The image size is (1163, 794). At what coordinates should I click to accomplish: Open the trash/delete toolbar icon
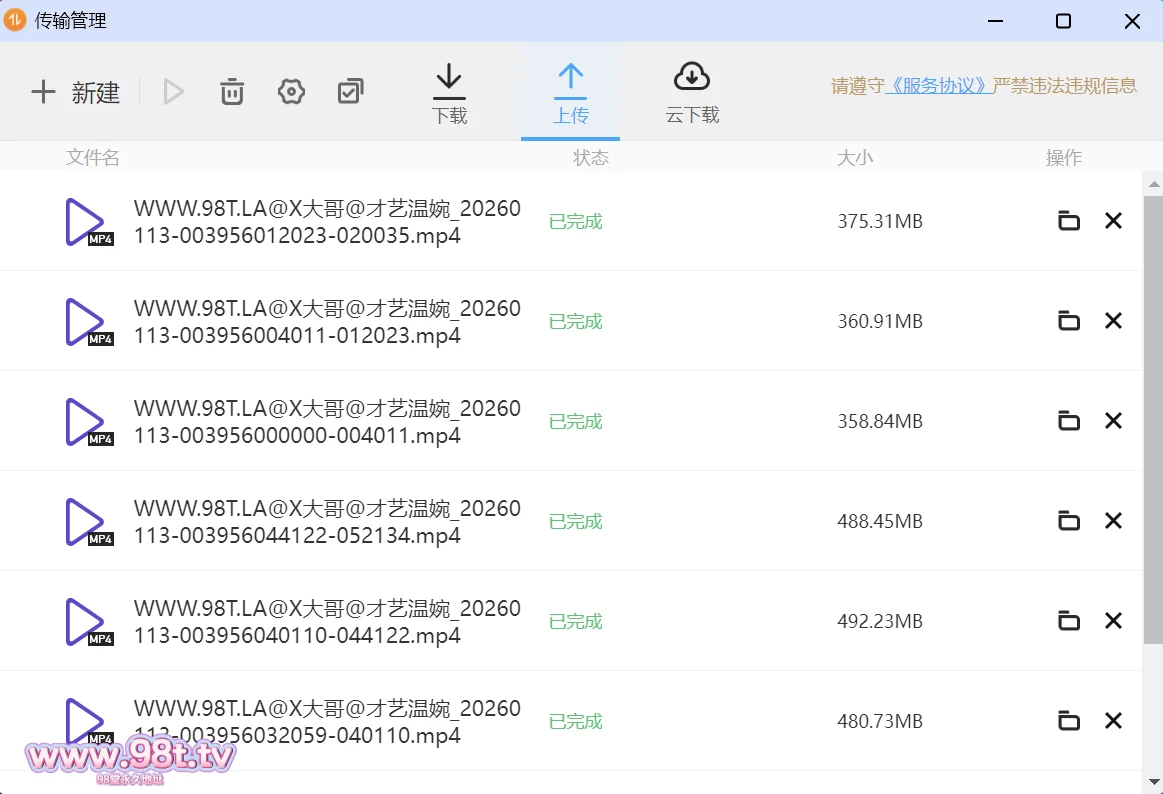tap(232, 91)
